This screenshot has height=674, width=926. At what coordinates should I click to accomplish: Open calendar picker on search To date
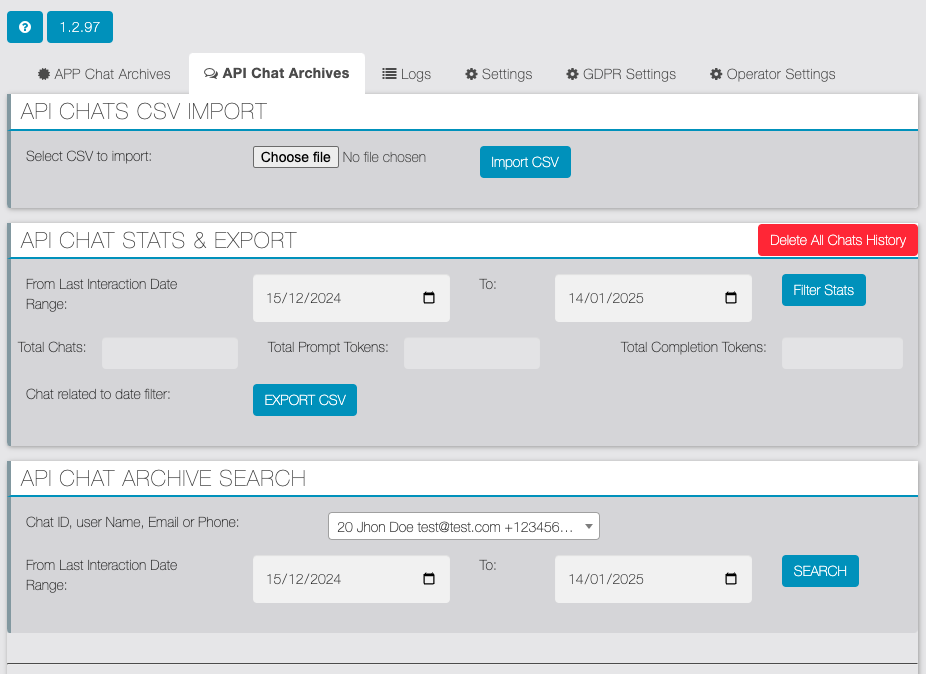coord(731,579)
